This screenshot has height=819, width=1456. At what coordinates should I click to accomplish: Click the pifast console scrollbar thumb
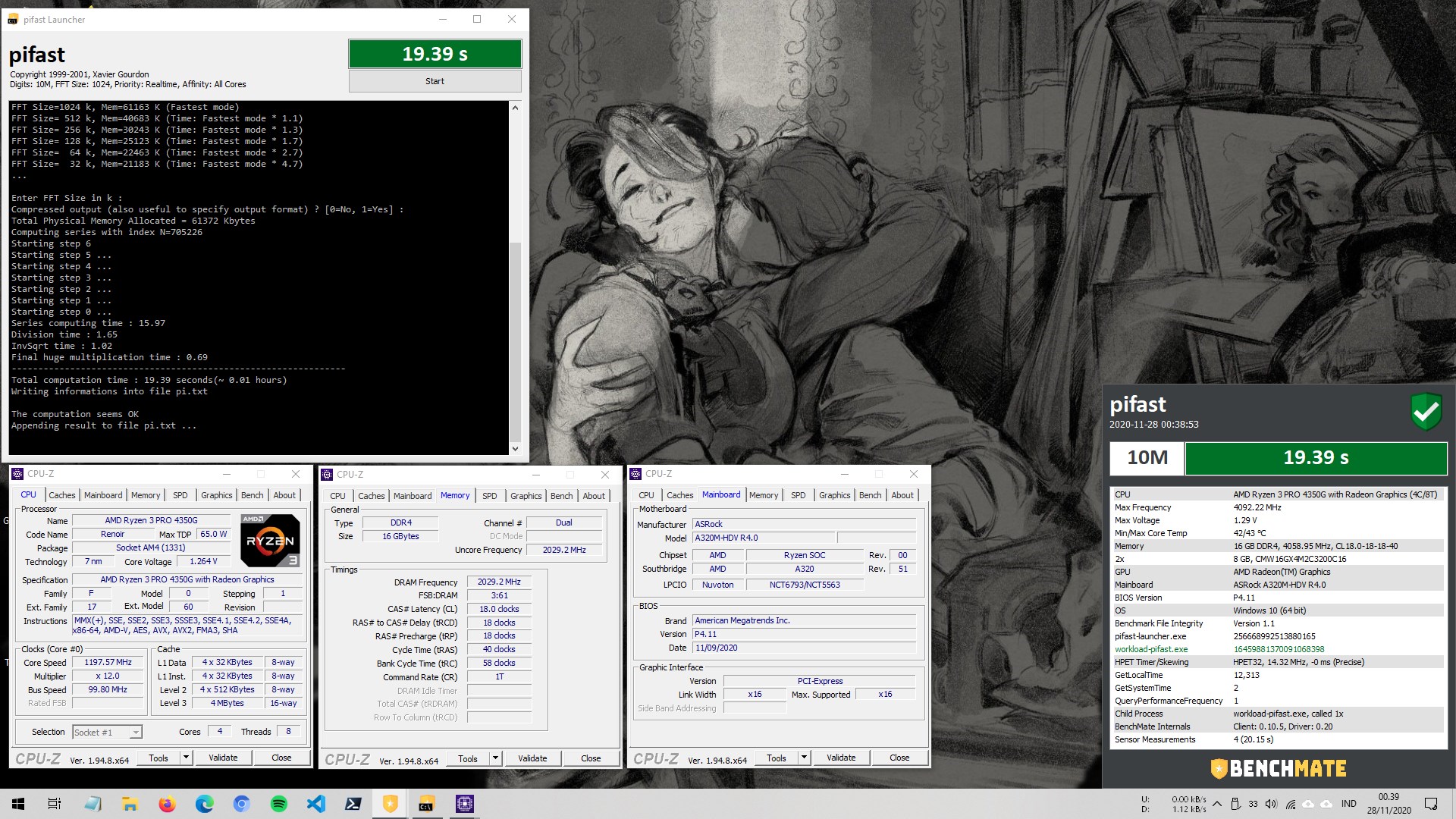tap(516, 341)
